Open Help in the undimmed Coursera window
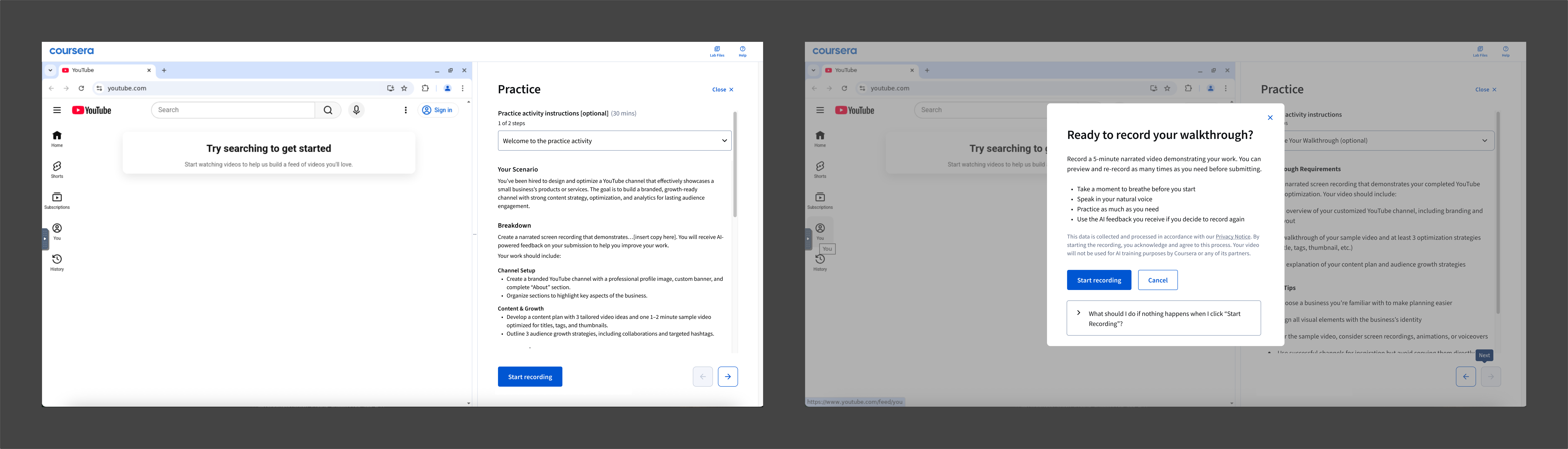Image resolution: width=1568 pixels, height=449 pixels. click(x=743, y=51)
